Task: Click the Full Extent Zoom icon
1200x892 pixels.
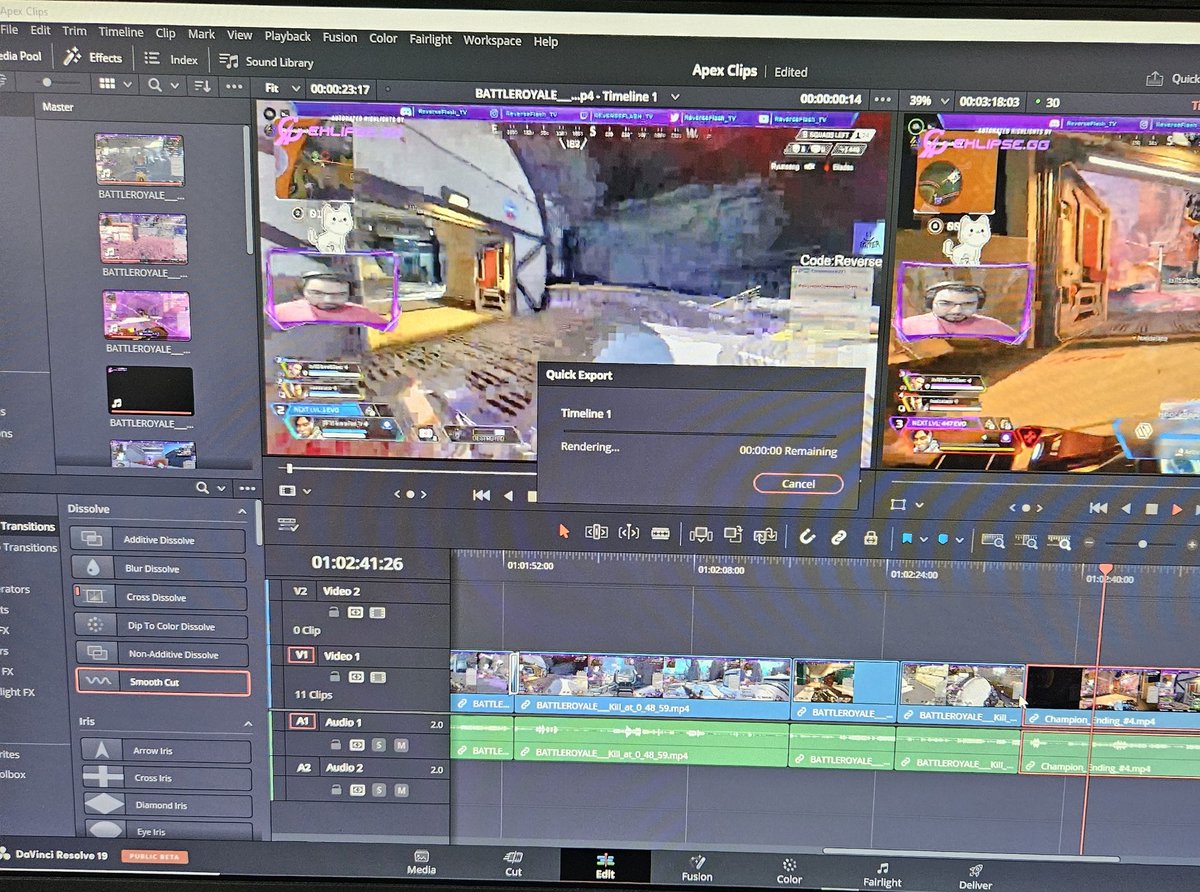Action: point(993,541)
